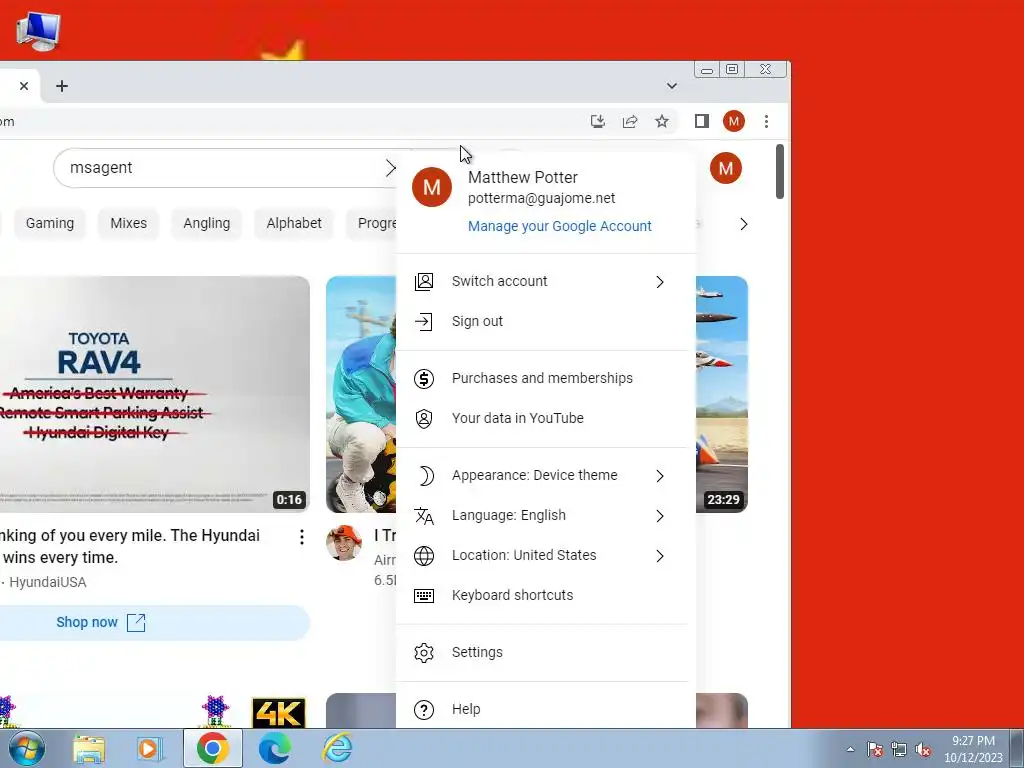Open the Windows Start menu
Image resolution: width=1024 pixels, height=768 pixels.
[27, 748]
